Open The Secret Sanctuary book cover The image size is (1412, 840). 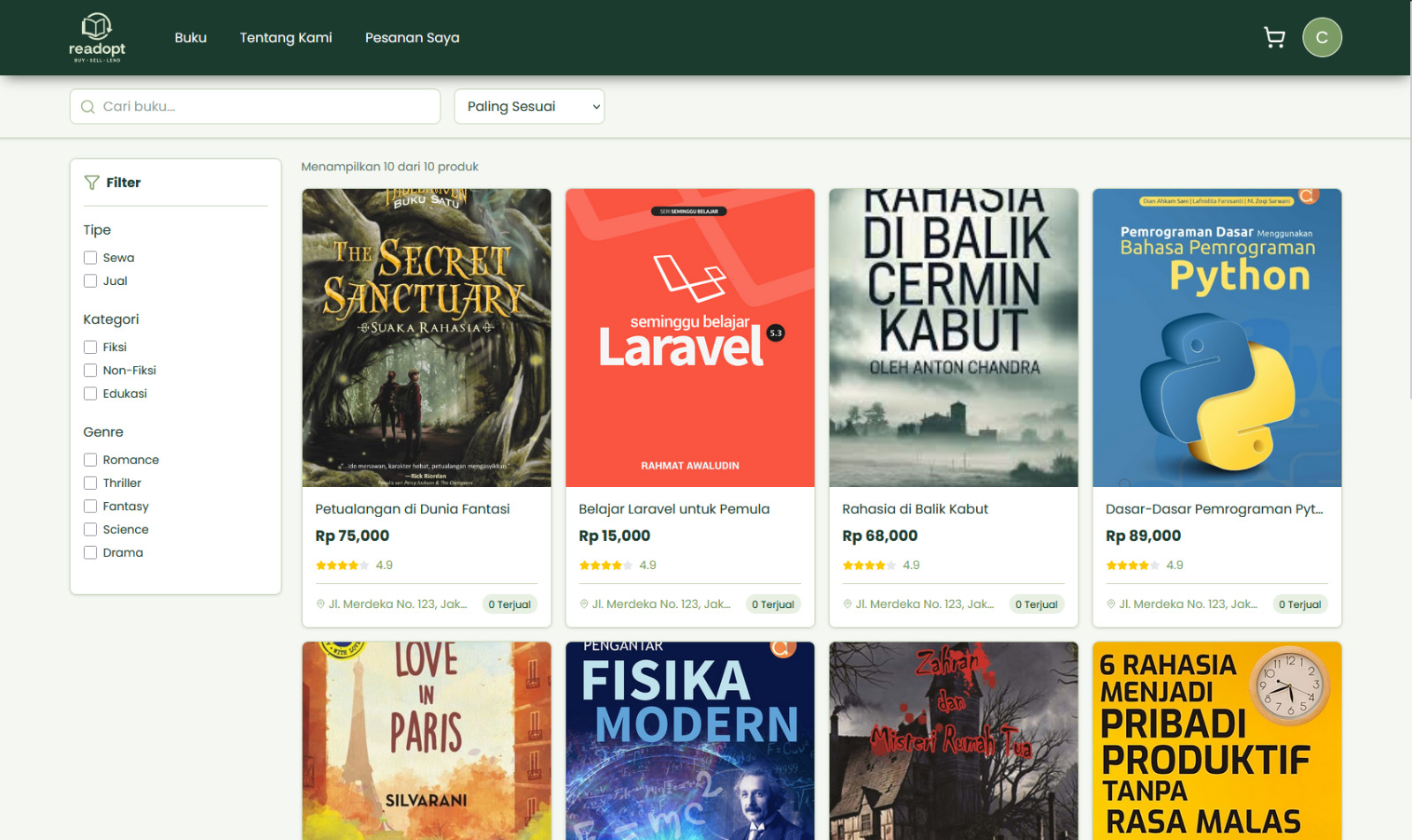point(426,337)
